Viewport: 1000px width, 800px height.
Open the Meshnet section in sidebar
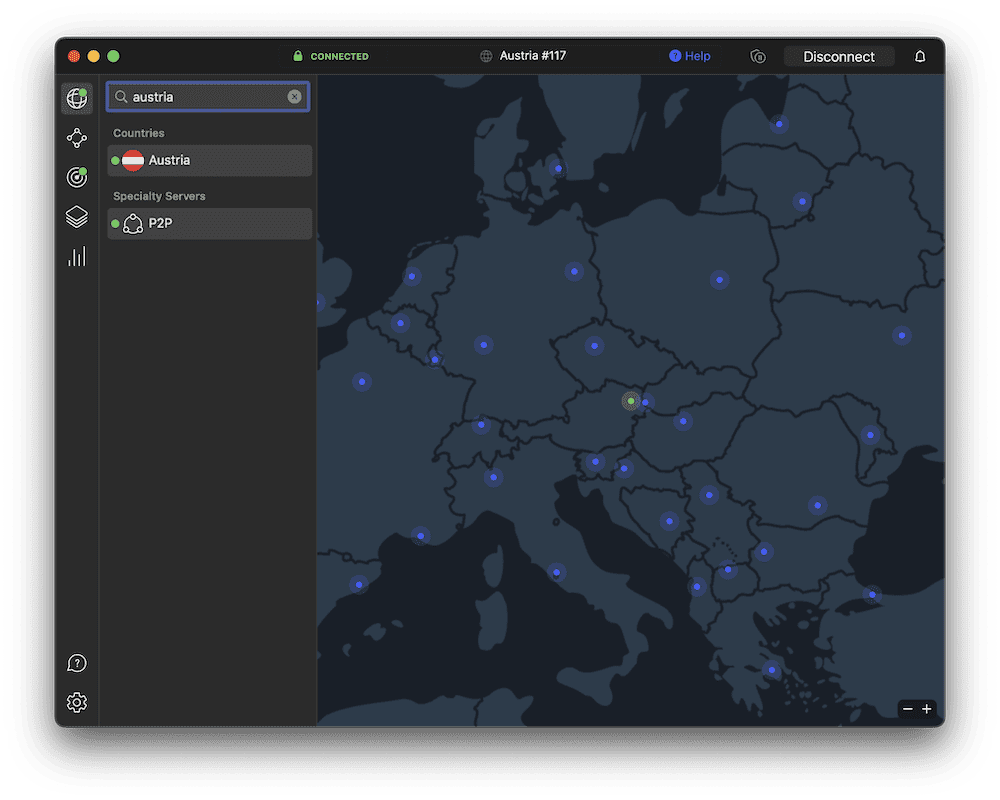(x=77, y=138)
